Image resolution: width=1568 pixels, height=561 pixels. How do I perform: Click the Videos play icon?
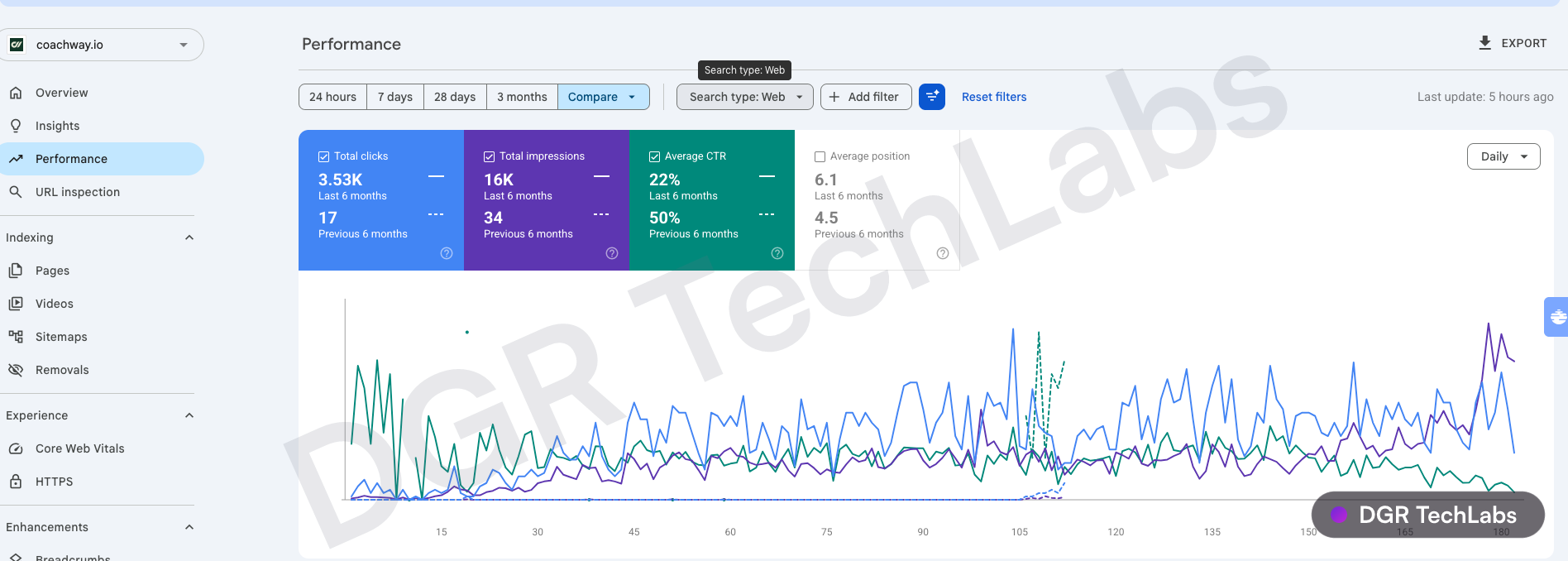16,304
